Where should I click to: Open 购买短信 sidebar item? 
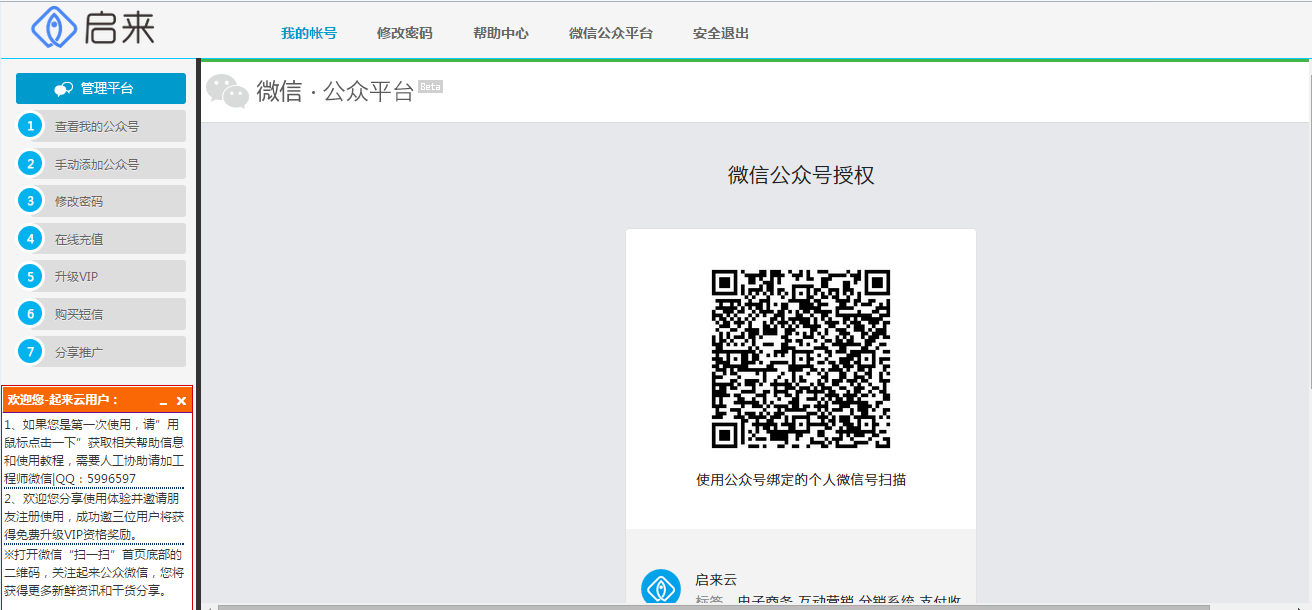click(101, 314)
